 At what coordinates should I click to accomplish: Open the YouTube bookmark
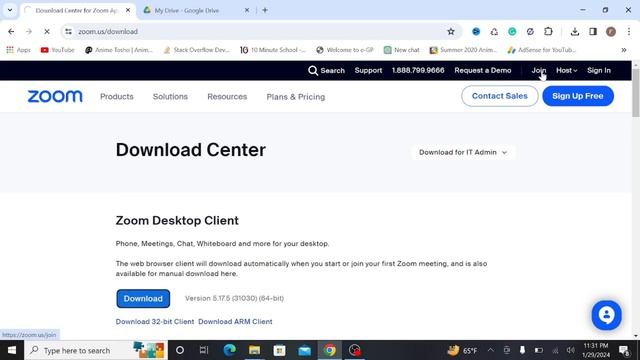(x=58, y=50)
